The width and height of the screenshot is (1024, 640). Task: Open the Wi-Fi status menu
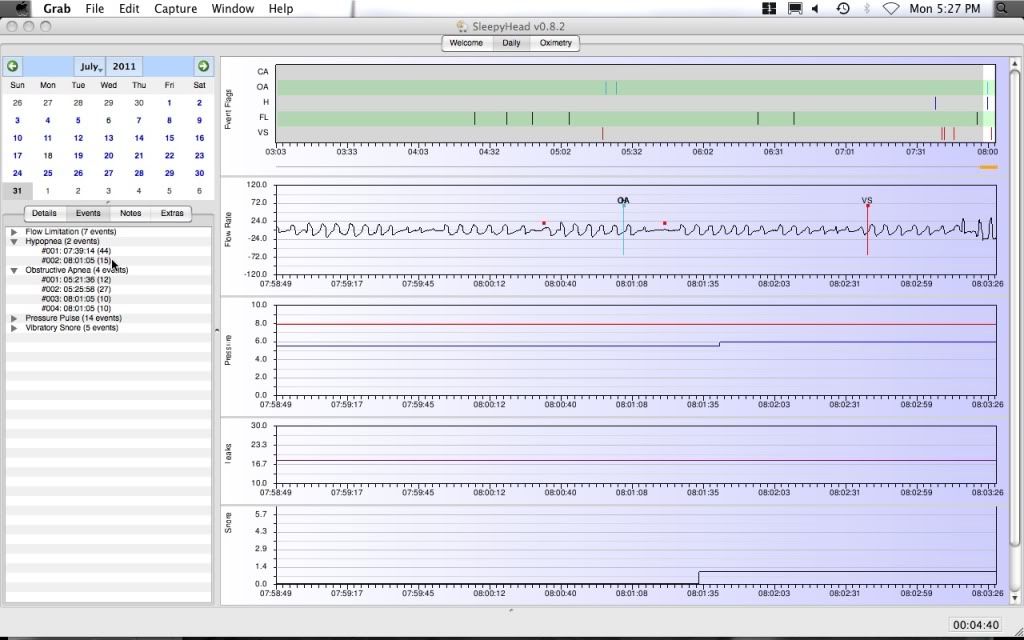pyautogui.click(x=890, y=8)
